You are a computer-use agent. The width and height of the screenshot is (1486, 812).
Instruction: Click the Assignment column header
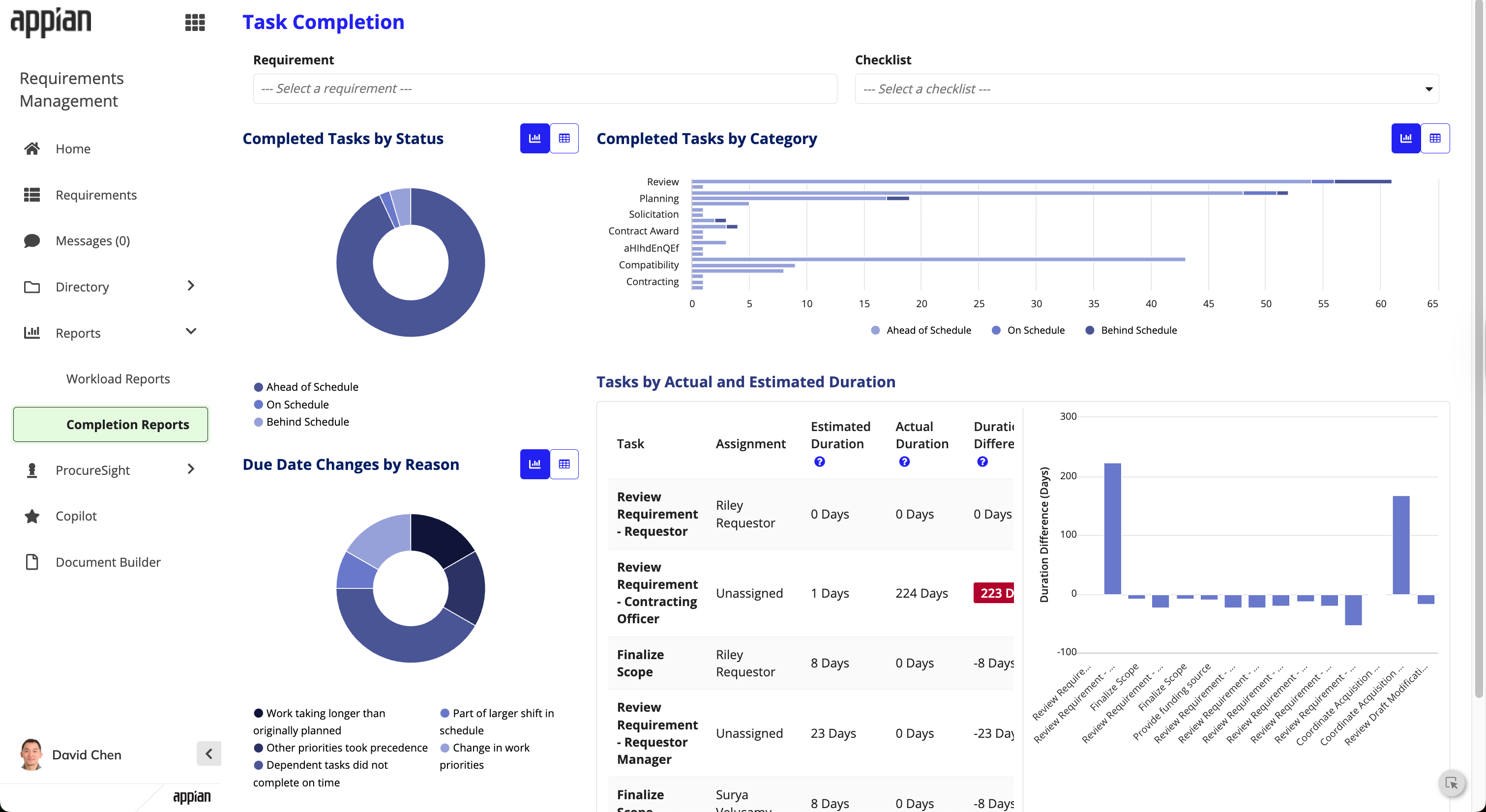(750, 444)
